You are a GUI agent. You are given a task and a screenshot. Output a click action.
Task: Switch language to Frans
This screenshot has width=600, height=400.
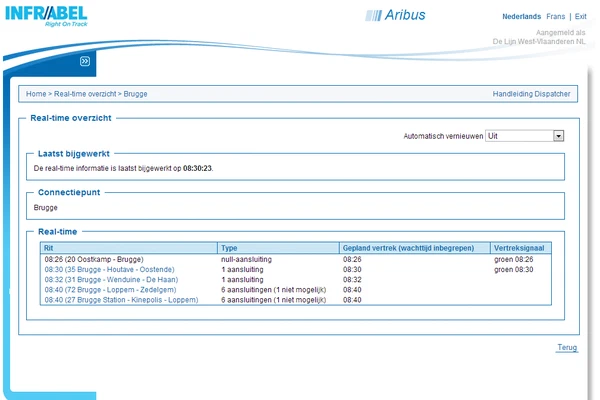click(555, 16)
